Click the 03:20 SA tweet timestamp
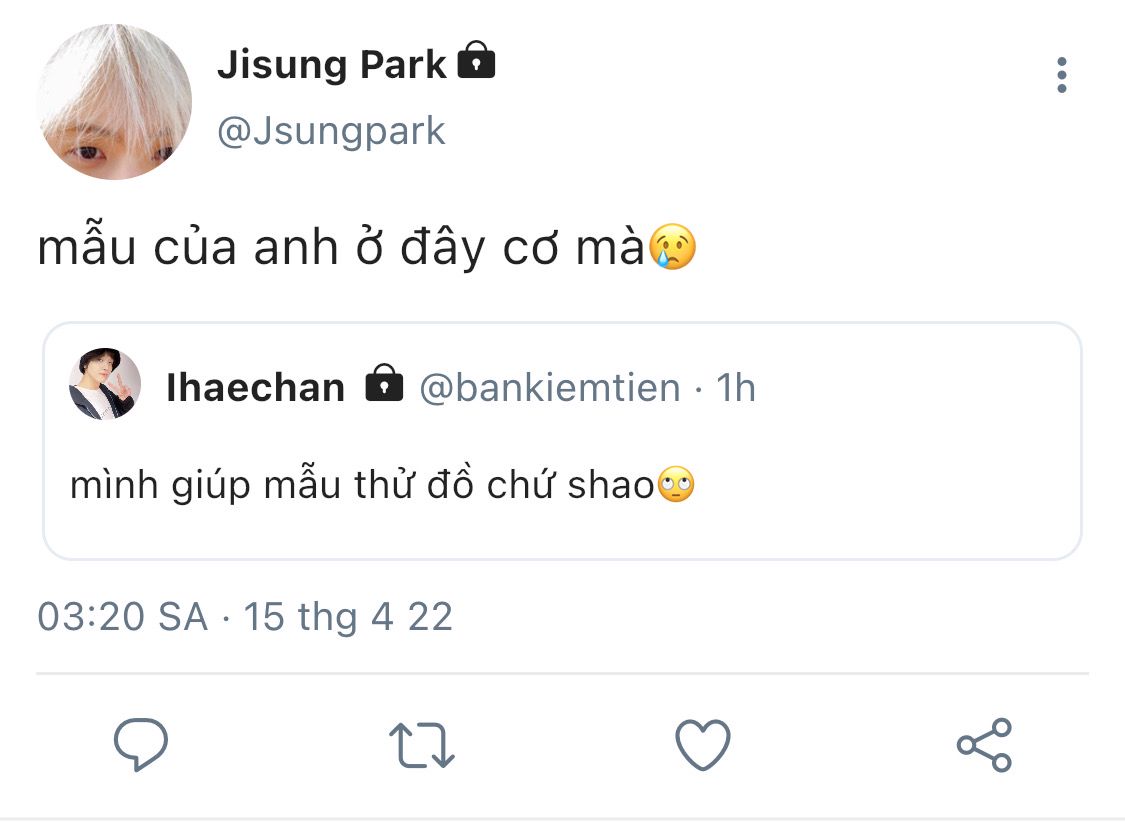The width and height of the screenshot is (1125, 837). pos(122,616)
